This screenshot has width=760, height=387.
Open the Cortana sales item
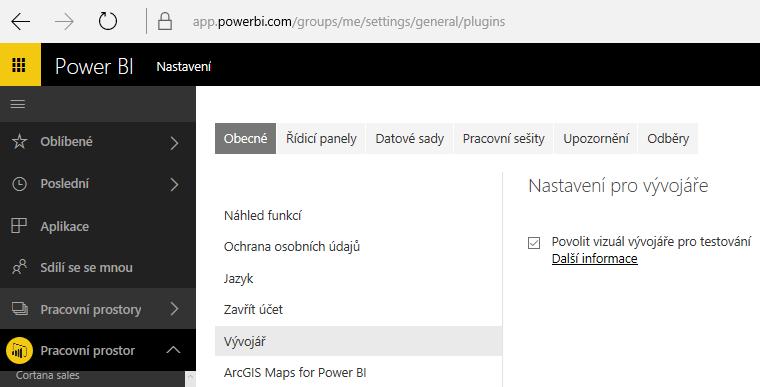(48, 375)
